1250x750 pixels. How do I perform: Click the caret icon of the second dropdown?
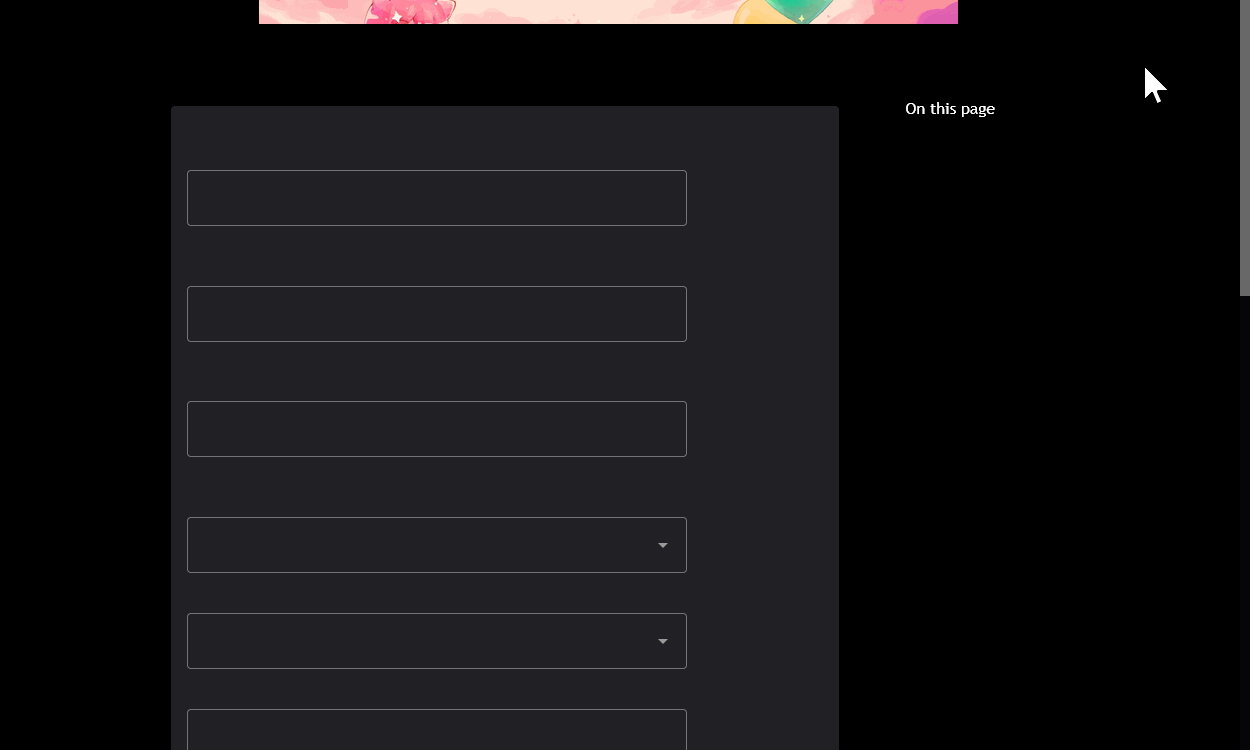(x=662, y=641)
